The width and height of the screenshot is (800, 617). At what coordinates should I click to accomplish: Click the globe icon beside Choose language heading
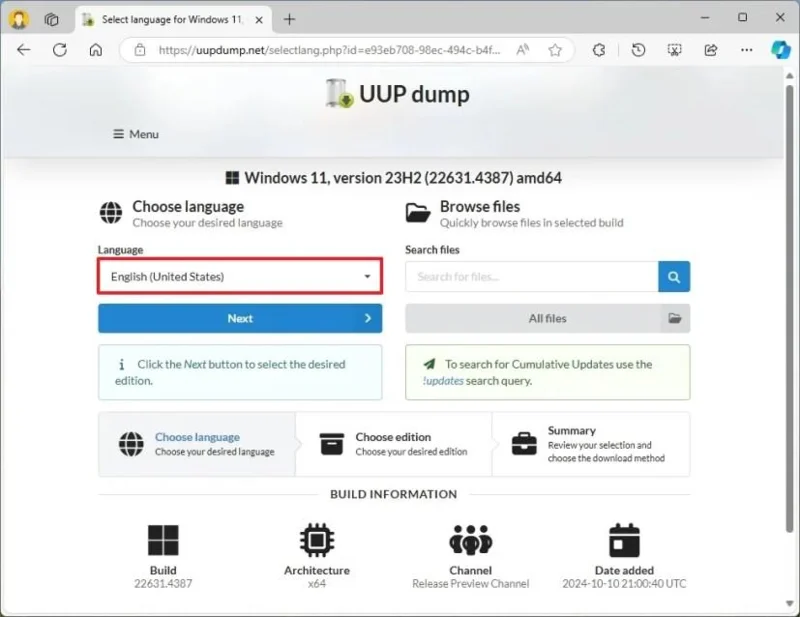111,212
